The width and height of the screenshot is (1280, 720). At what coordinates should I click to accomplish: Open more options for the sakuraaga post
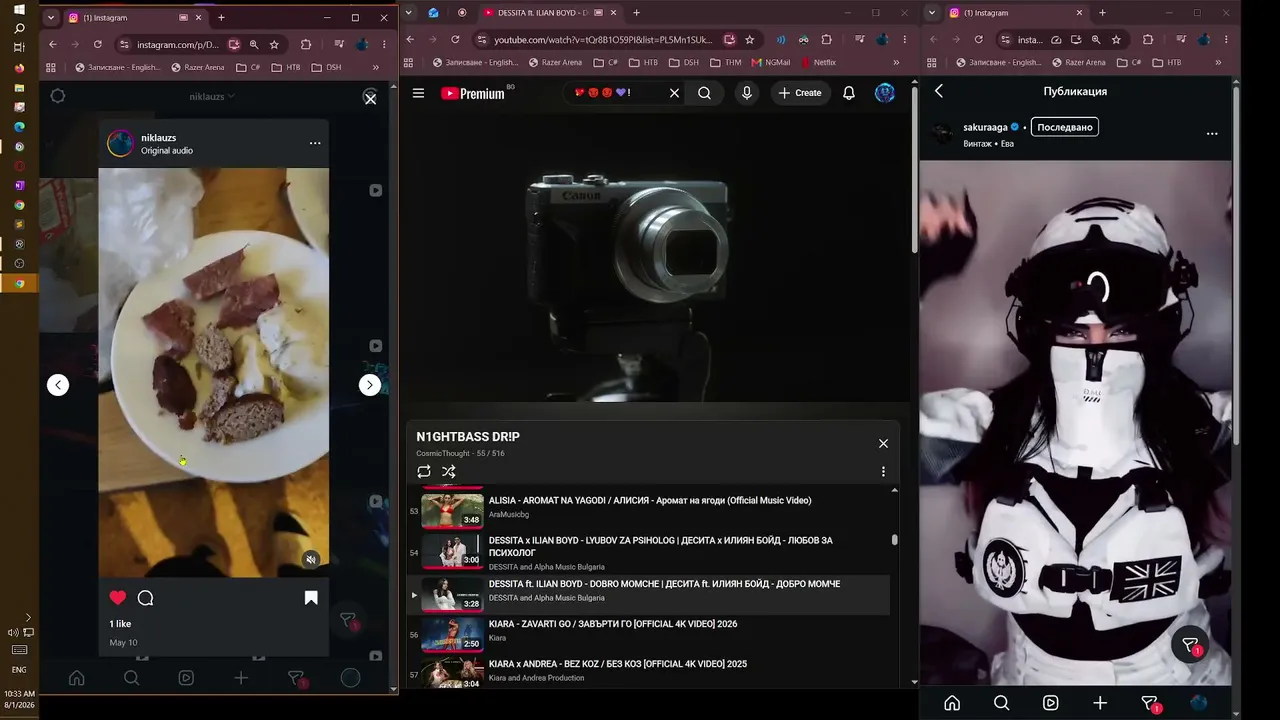click(1212, 134)
